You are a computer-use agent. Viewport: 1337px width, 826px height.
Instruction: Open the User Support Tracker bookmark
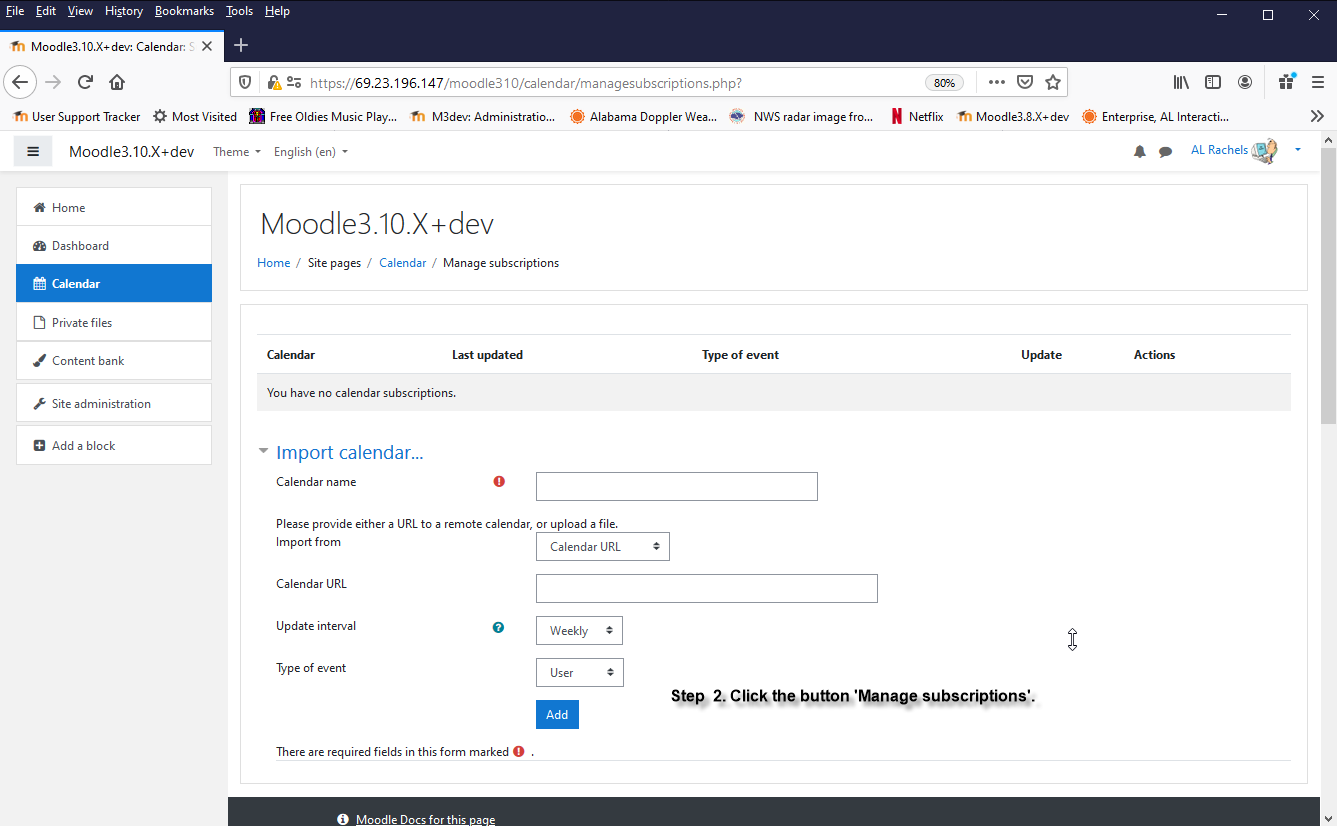[77, 116]
